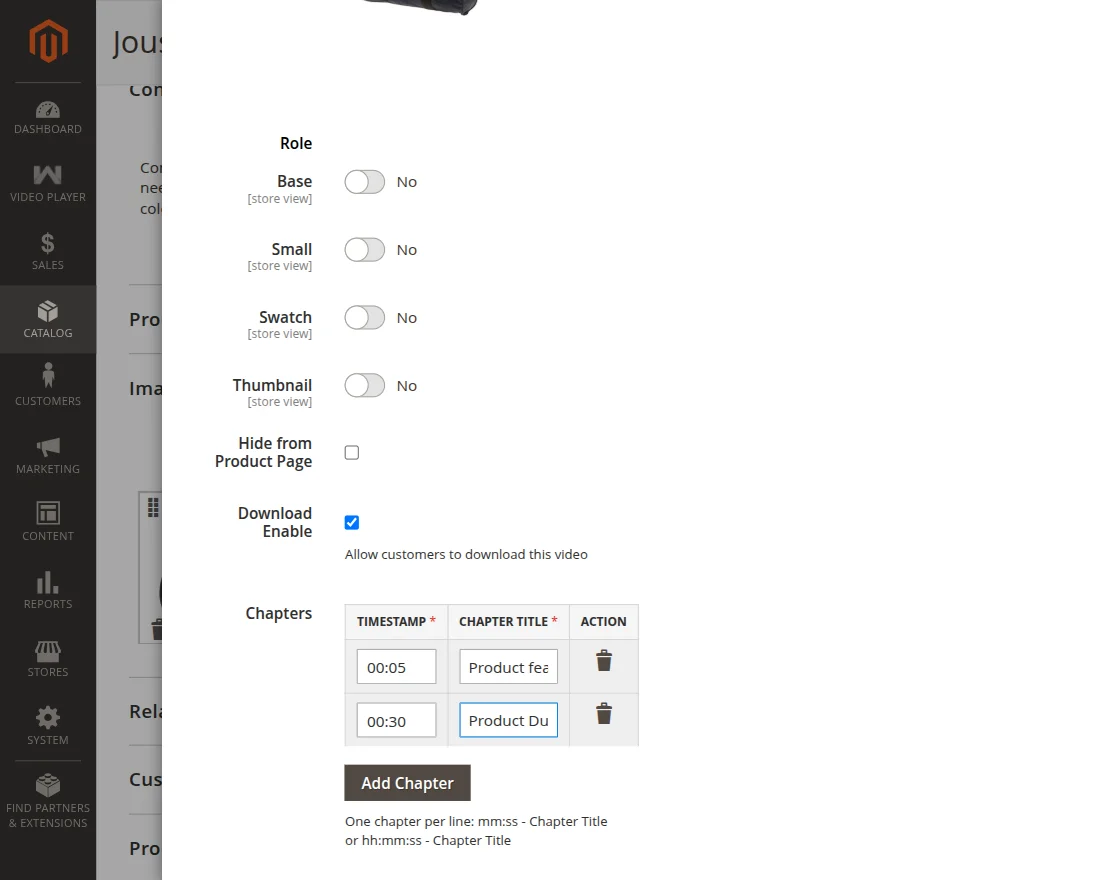1120x880 pixels.
Task: Open the Marketing menu
Action: 48,455
